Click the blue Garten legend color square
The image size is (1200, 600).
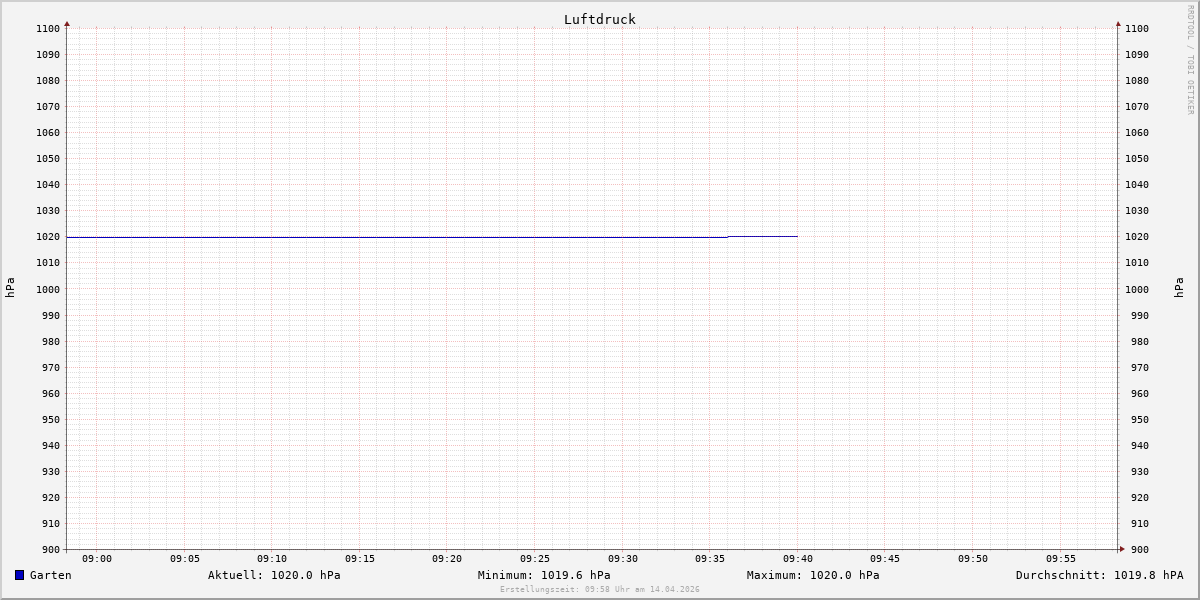pyautogui.click(x=19, y=575)
